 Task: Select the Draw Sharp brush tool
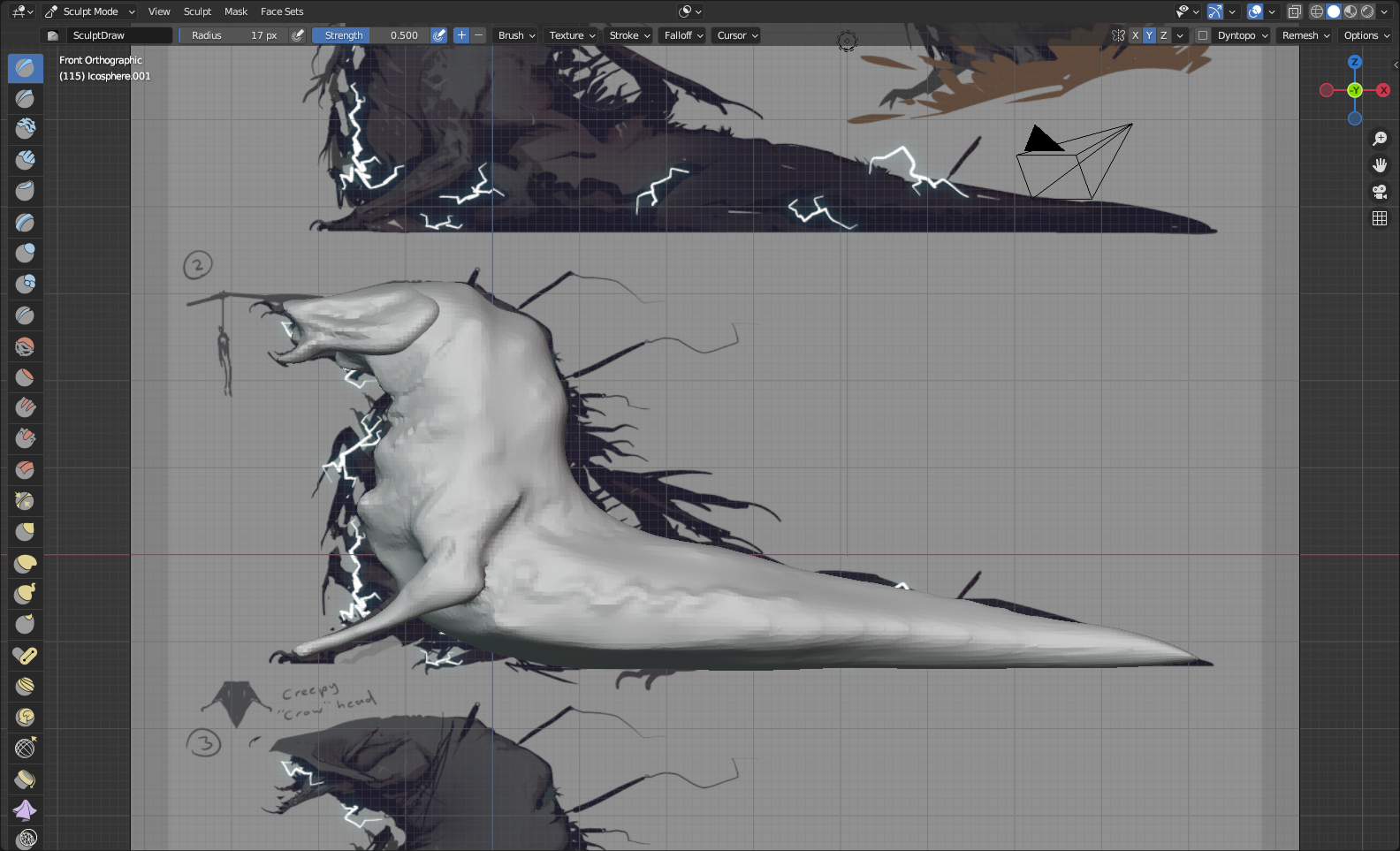click(x=26, y=99)
